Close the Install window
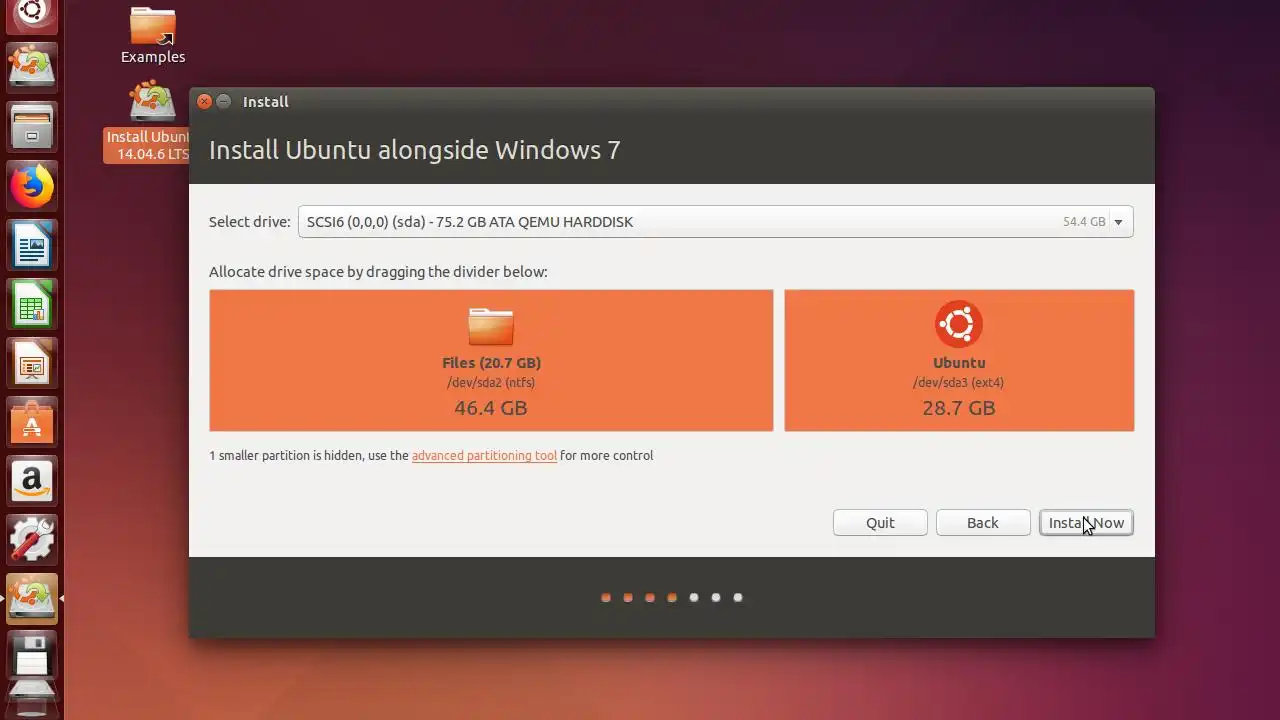Image resolution: width=1280 pixels, height=720 pixels. point(204,101)
